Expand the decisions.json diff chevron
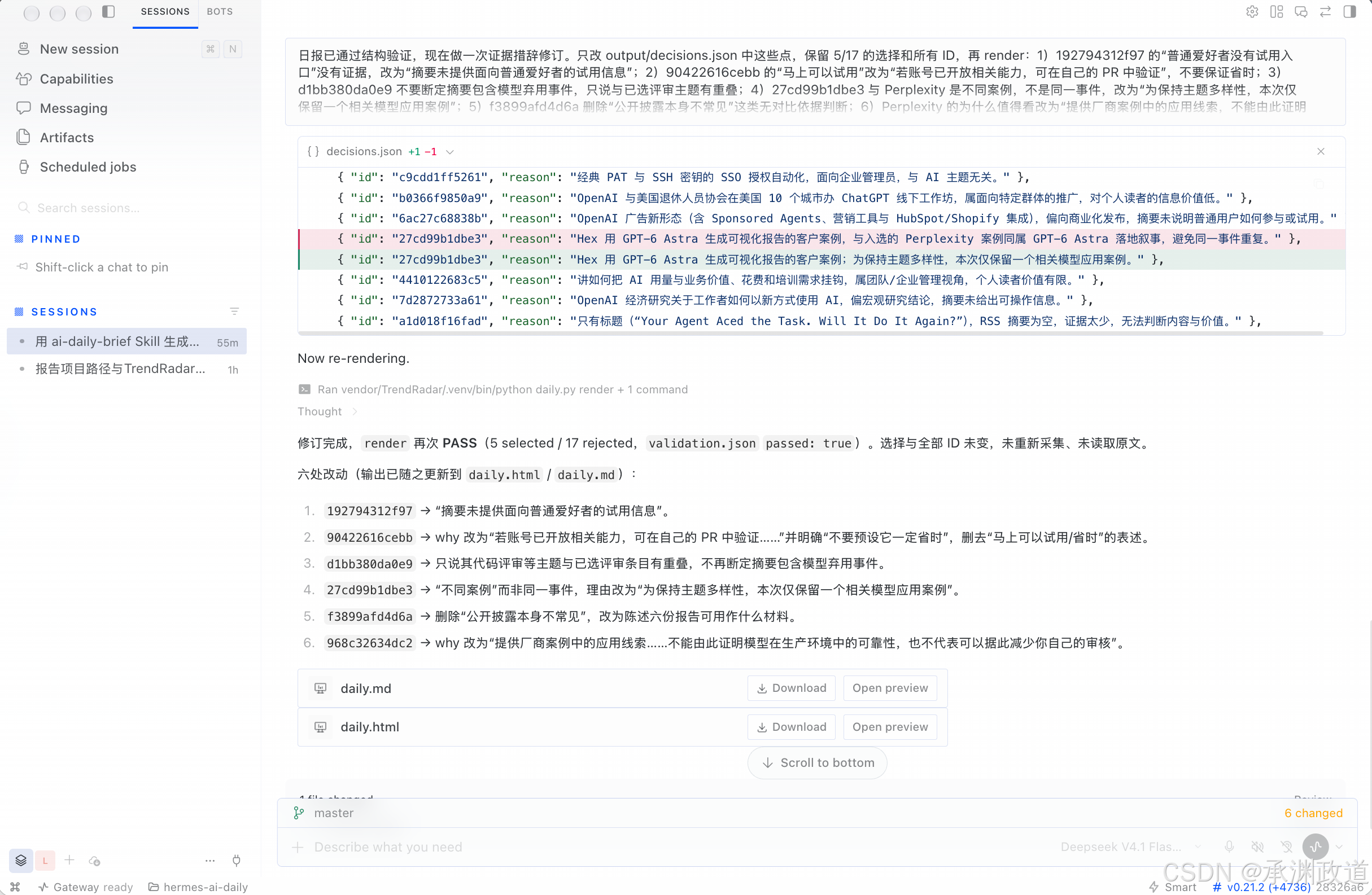Screen dimensions: 1372x895 pos(450,152)
